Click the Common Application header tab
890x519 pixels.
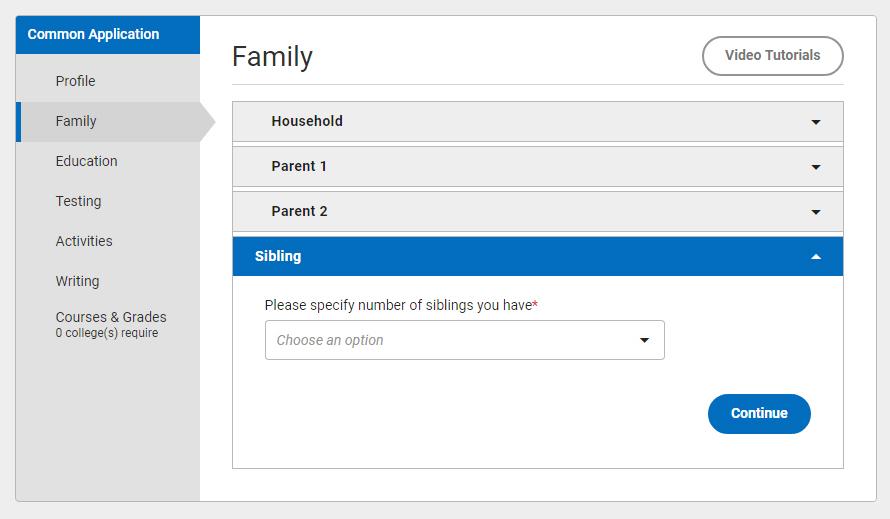click(93, 34)
